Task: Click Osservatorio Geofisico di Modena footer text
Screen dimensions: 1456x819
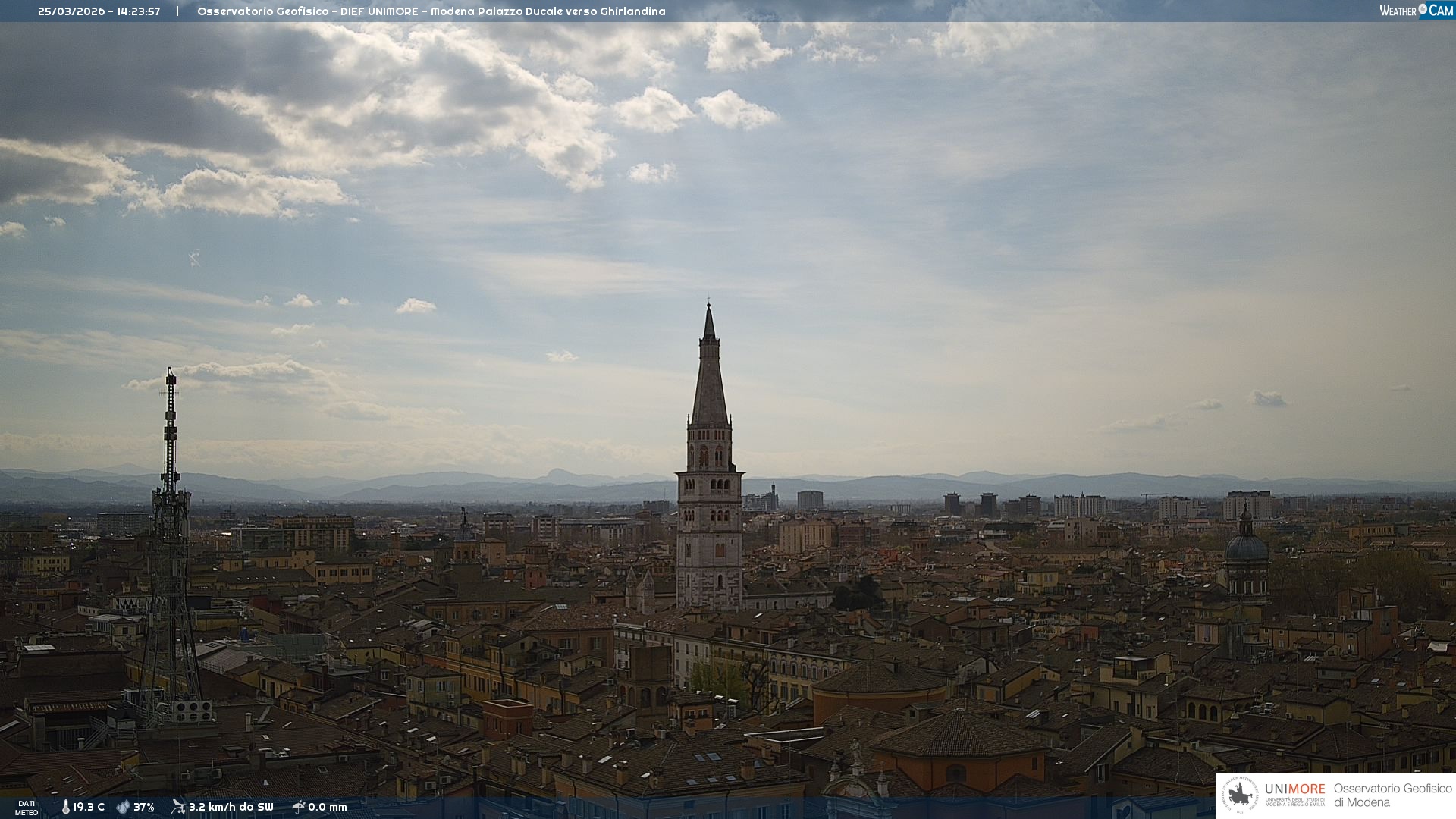Action: [x=1392, y=795]
